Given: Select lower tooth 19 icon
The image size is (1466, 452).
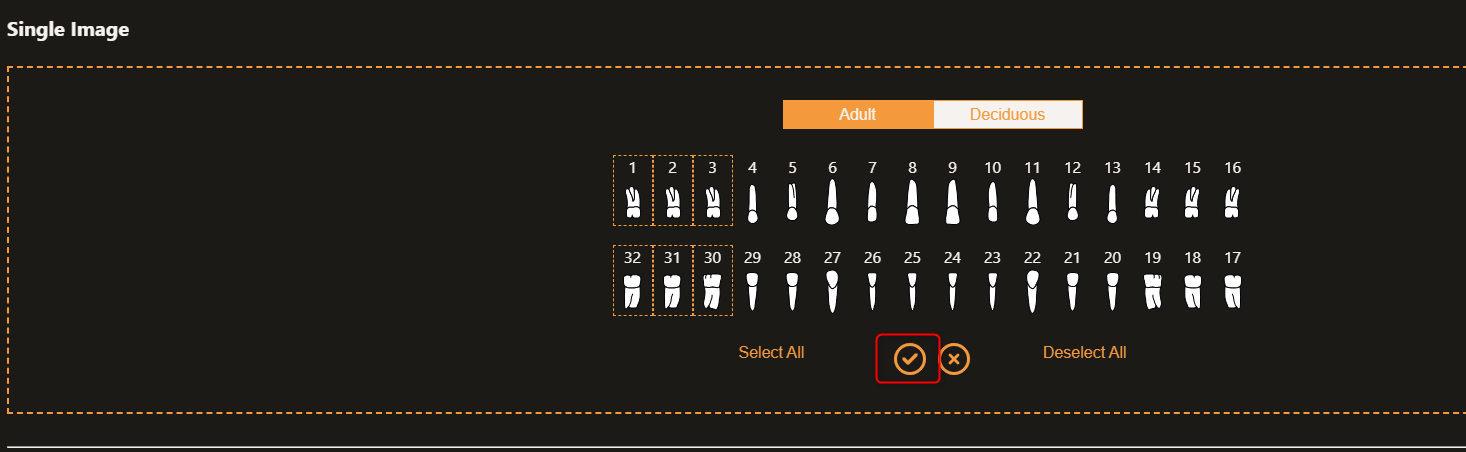Looking at the screenshot, I should (x=1152, y=291).
